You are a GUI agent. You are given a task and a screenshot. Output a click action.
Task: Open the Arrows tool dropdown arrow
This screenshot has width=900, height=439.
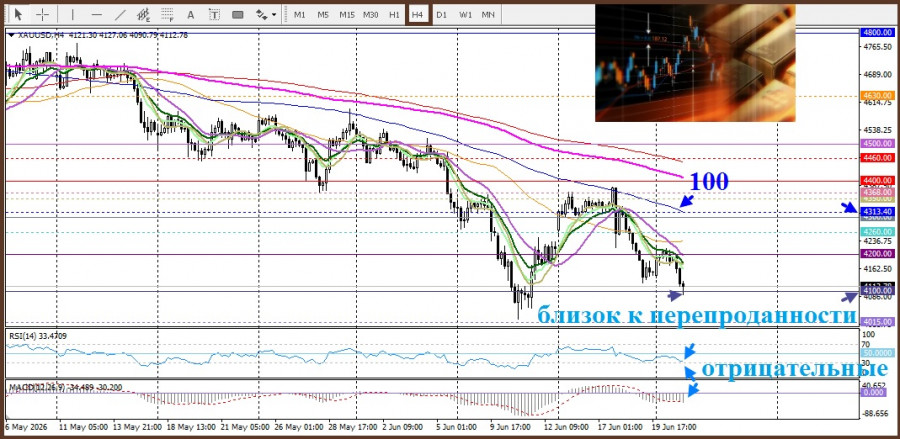tap(274, 15)
